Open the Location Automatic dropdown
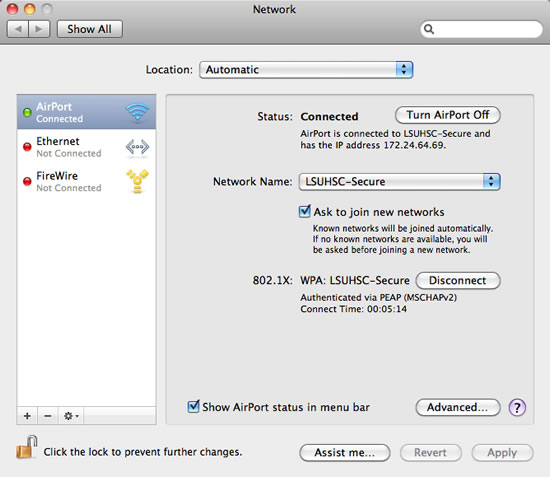The image size is (550, 477). coord(306,69)
